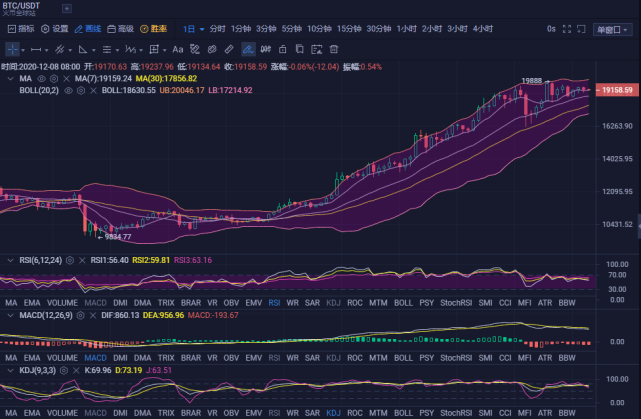Switch to 1小时 timeframe
641x419 pixels.
click(406, 29)
